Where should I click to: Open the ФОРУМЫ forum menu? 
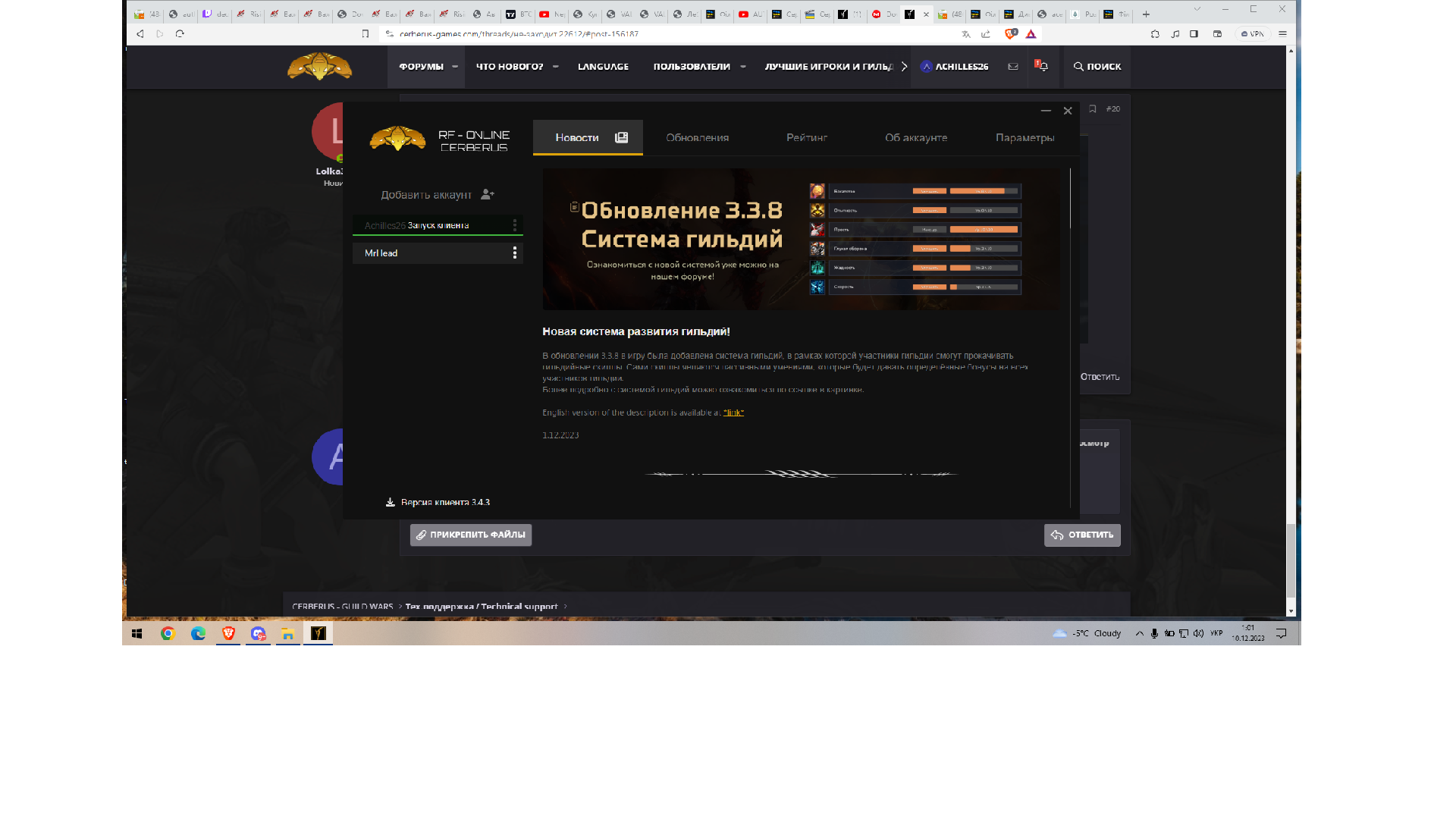(421, 67)
